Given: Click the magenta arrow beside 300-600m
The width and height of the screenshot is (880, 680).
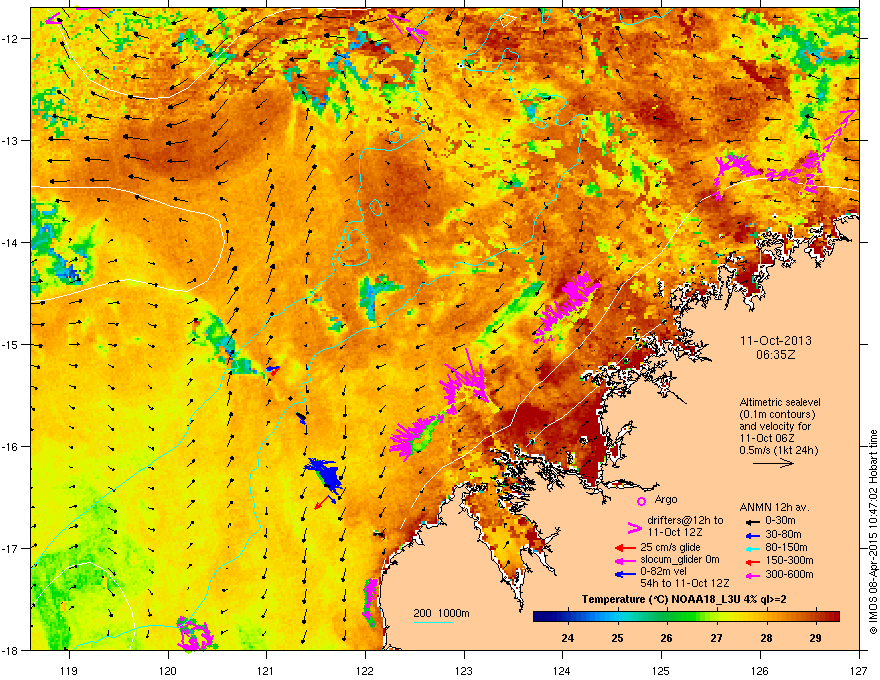Looking at the screenshot, I should tap(752, 575).
